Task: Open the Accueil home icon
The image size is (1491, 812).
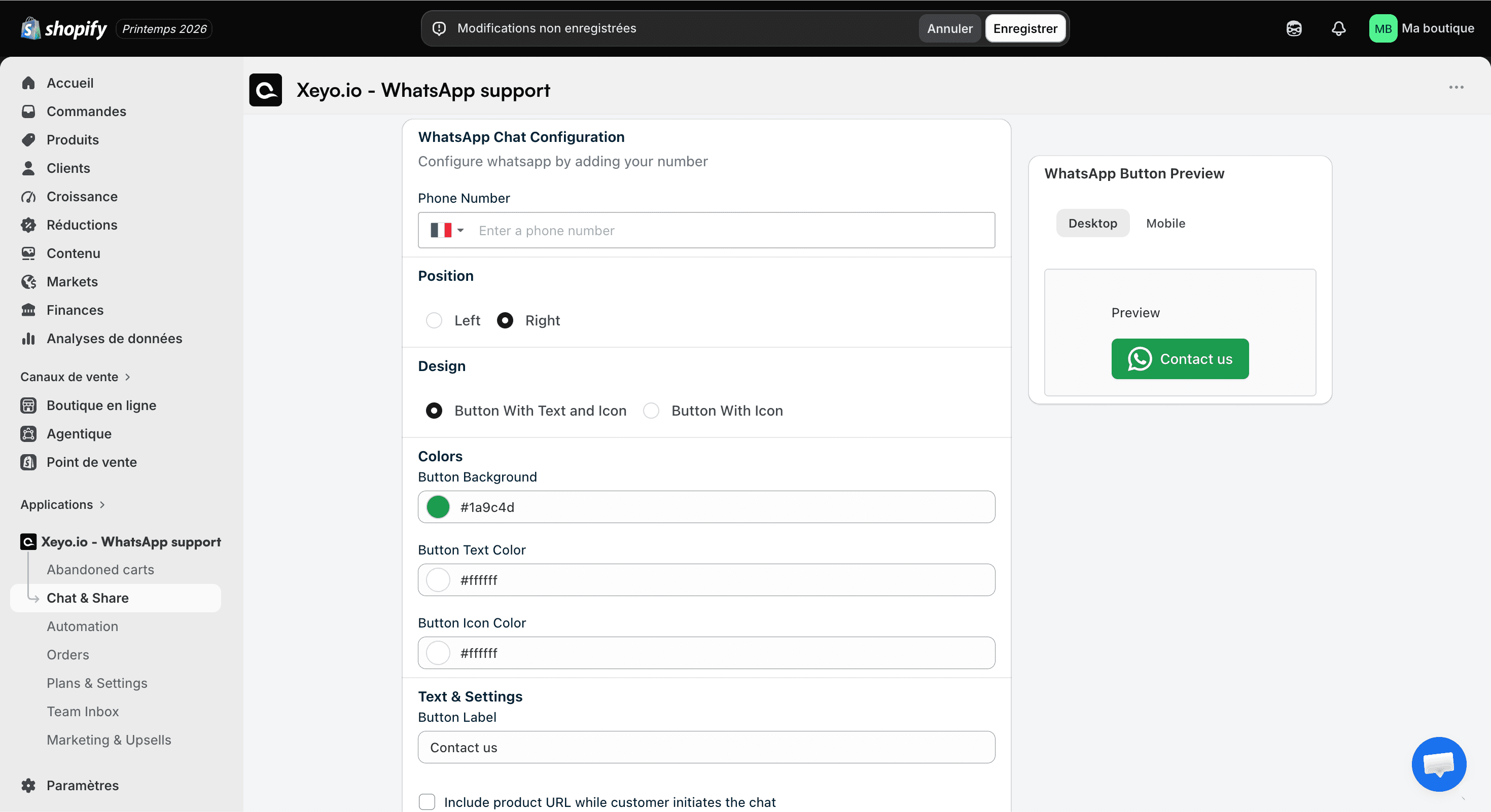Action: pos(28,83)
